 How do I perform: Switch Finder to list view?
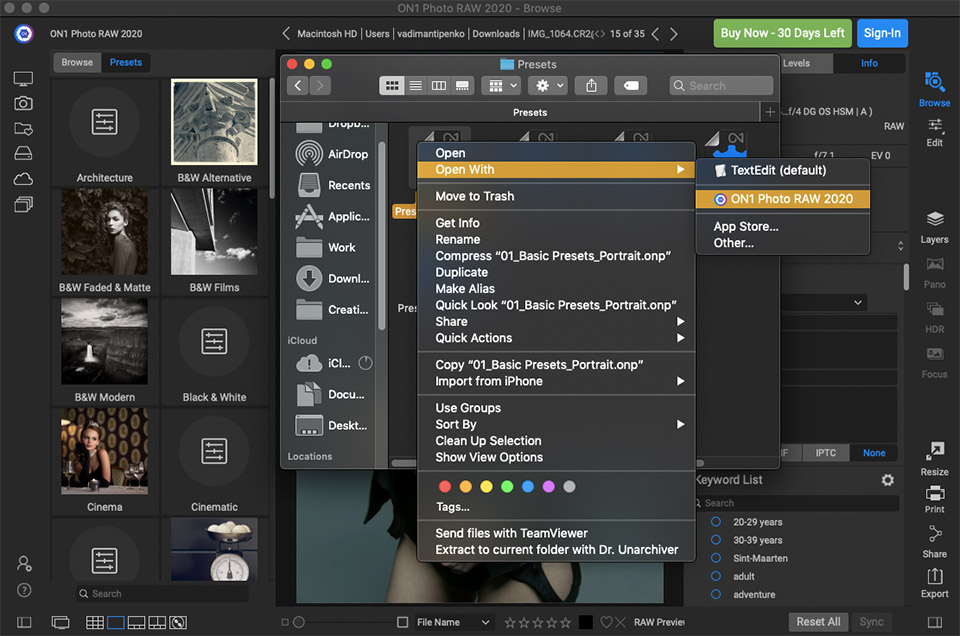[416, 86]
